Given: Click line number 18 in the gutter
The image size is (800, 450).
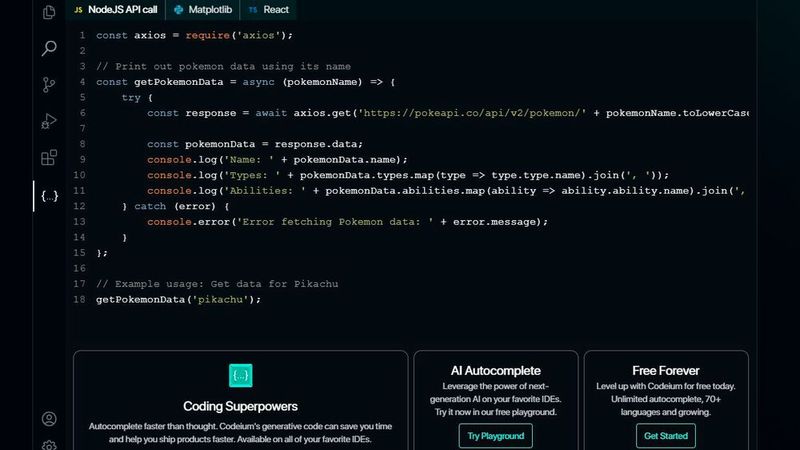Looking at the screenshot, I should click(80, 299).
